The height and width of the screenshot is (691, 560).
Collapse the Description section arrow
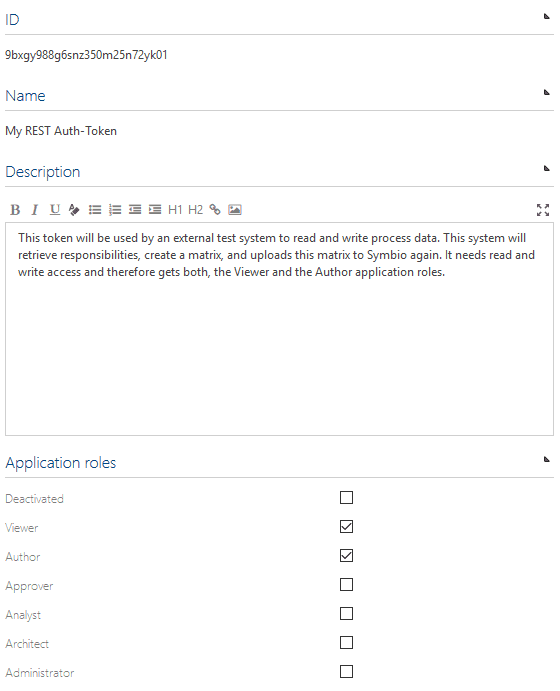[546, 168]
